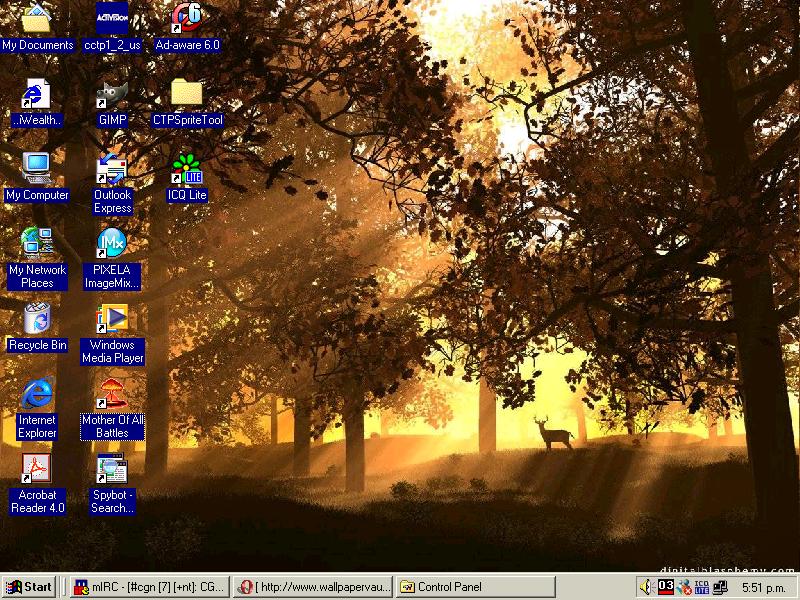Switch to the mIRC taskbar window

pyautogui.click(x=149, y=587)
